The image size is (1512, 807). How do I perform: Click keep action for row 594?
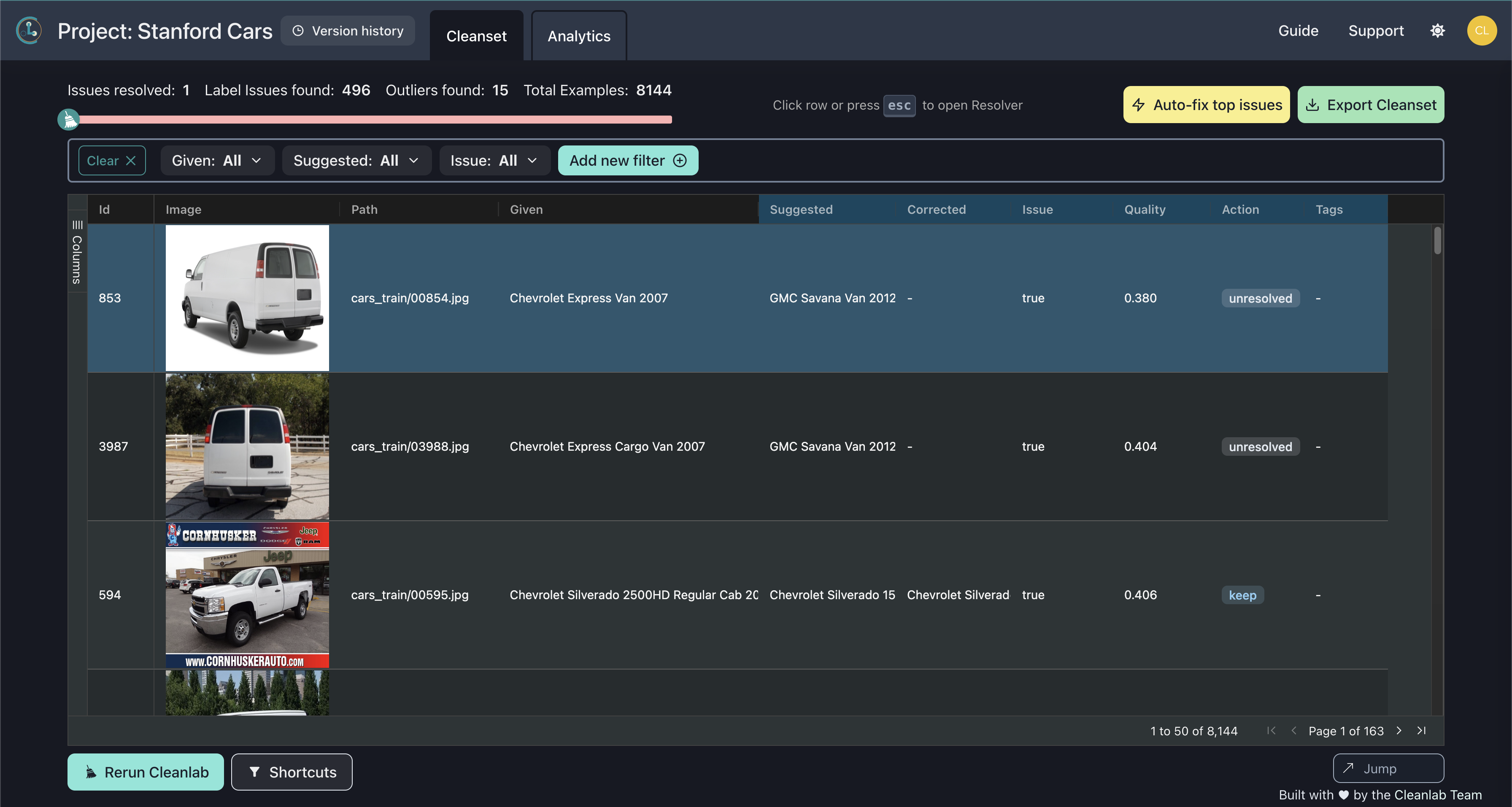click(x=1243, y=594)
